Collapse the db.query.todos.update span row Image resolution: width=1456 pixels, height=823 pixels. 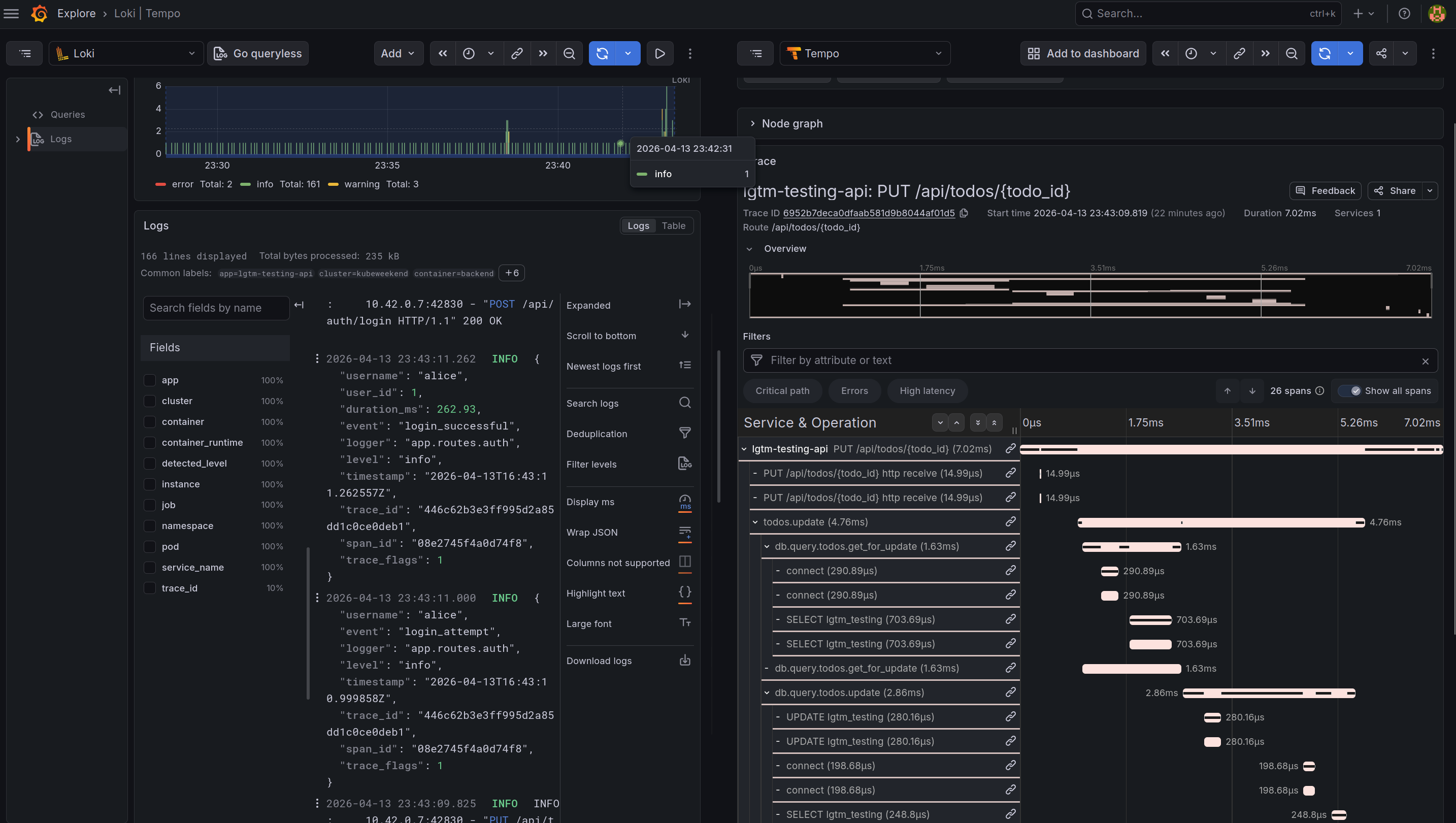point(767,693)
